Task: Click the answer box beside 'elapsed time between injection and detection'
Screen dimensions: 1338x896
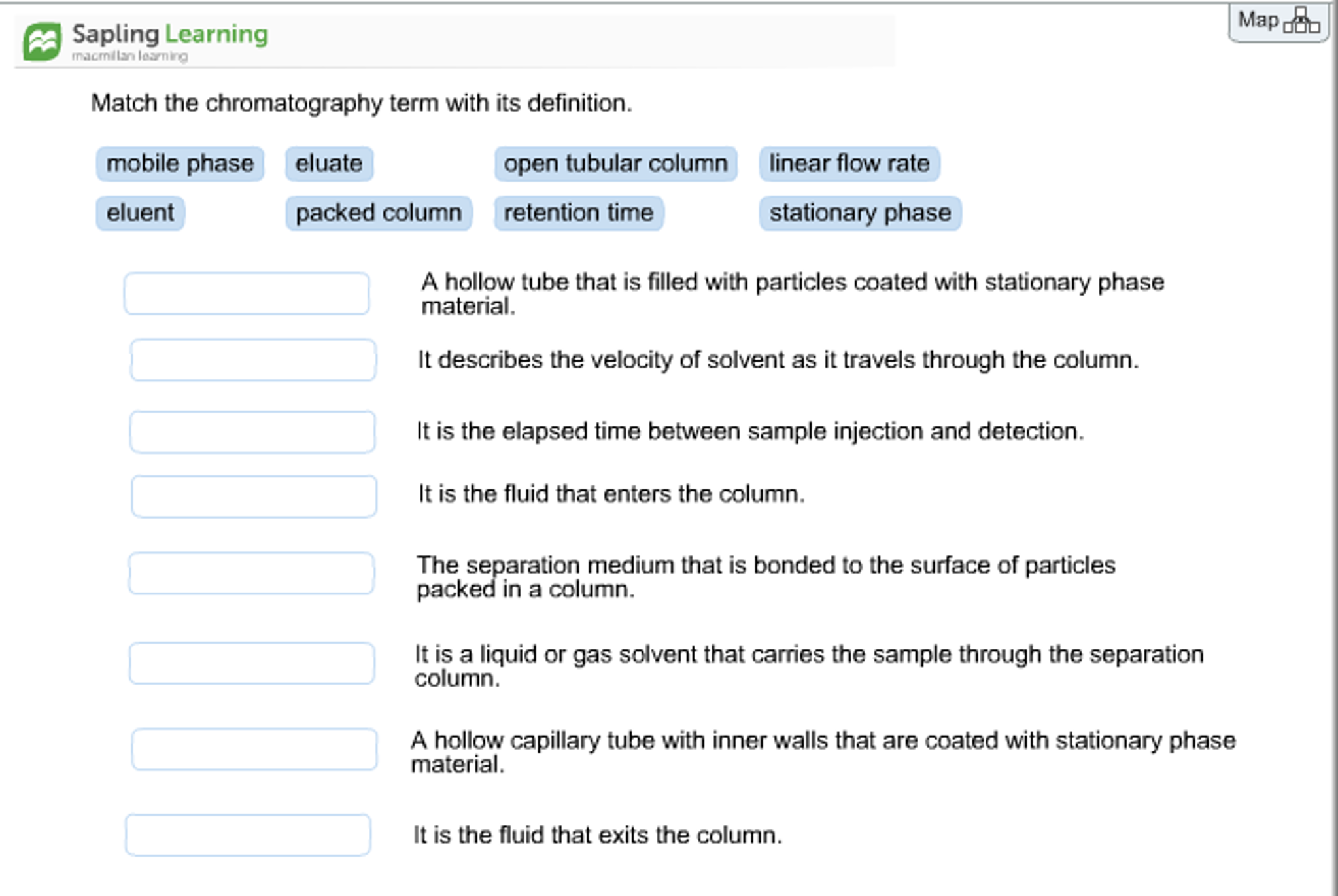Action: tap(254, 430)
